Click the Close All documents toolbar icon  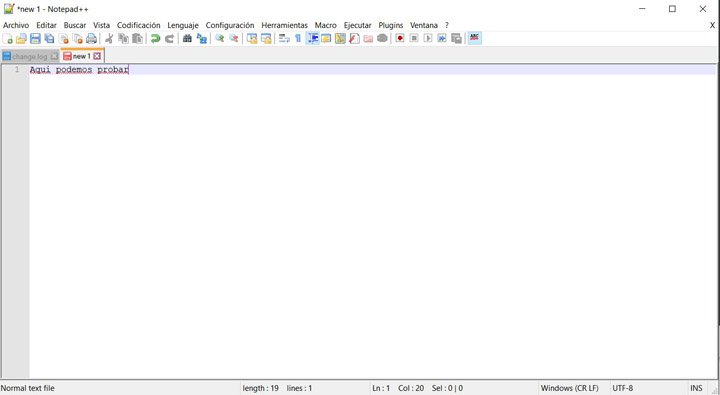78,39
